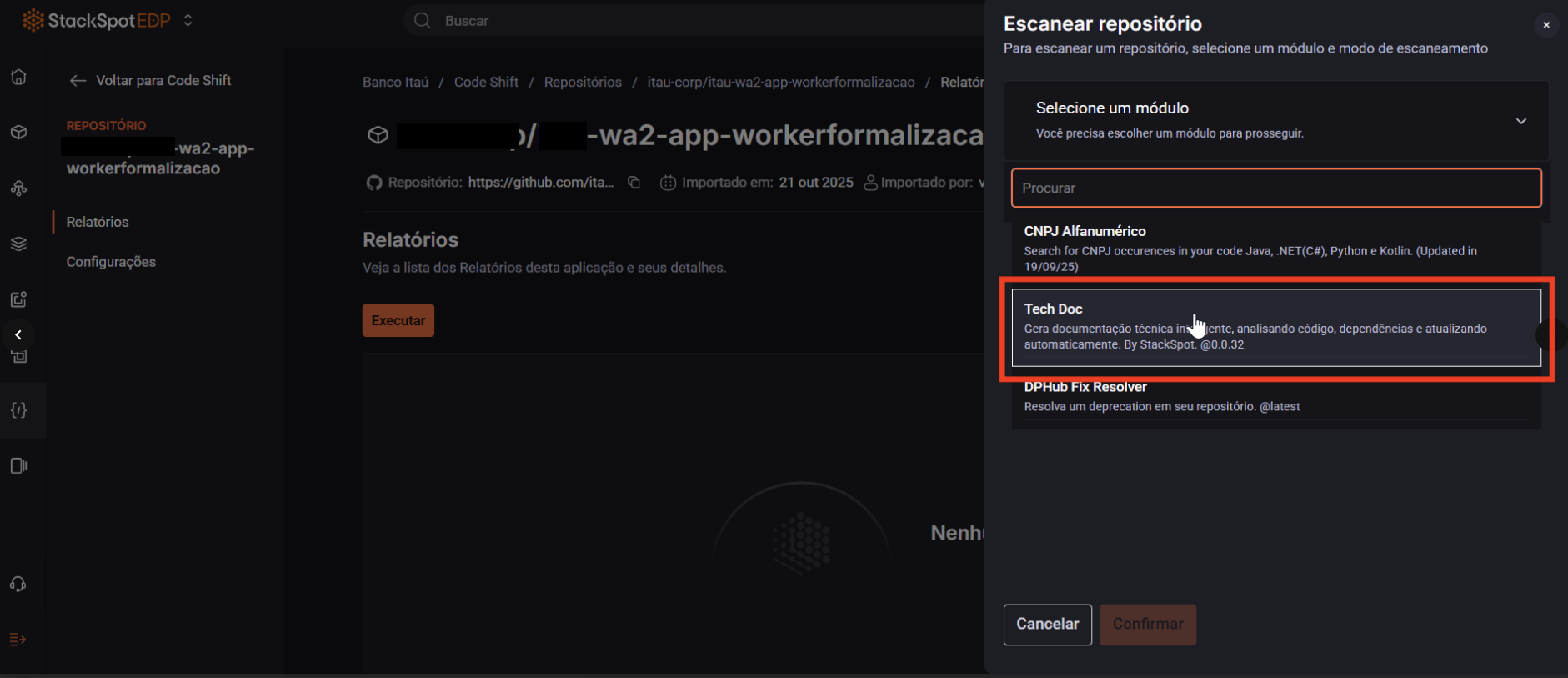This screenshot has height=678, width=1568.
Task: Copy the repository URL with copy icon
Action: [x=634, y=183]
